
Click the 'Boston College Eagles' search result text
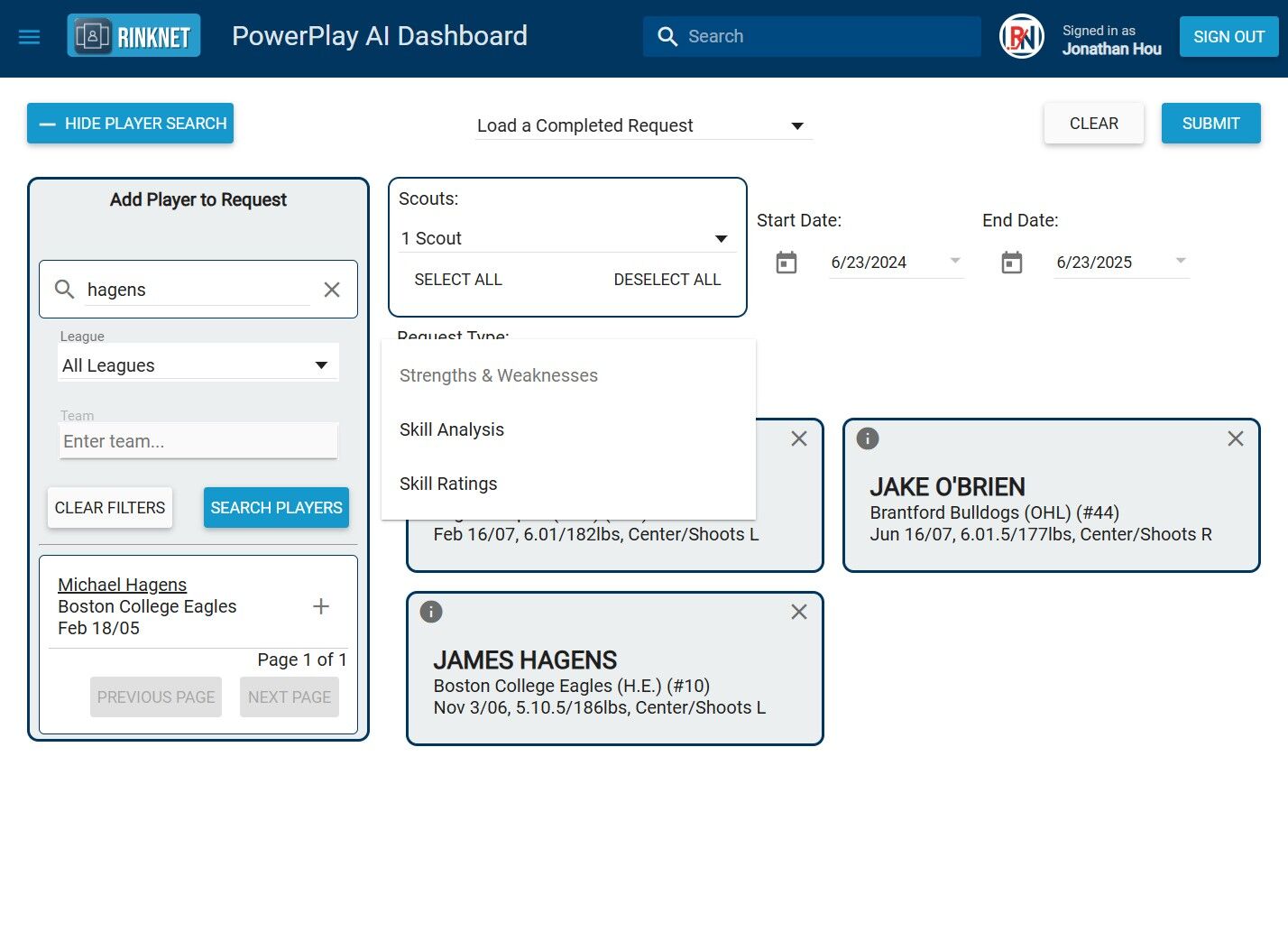coord(147,606)
